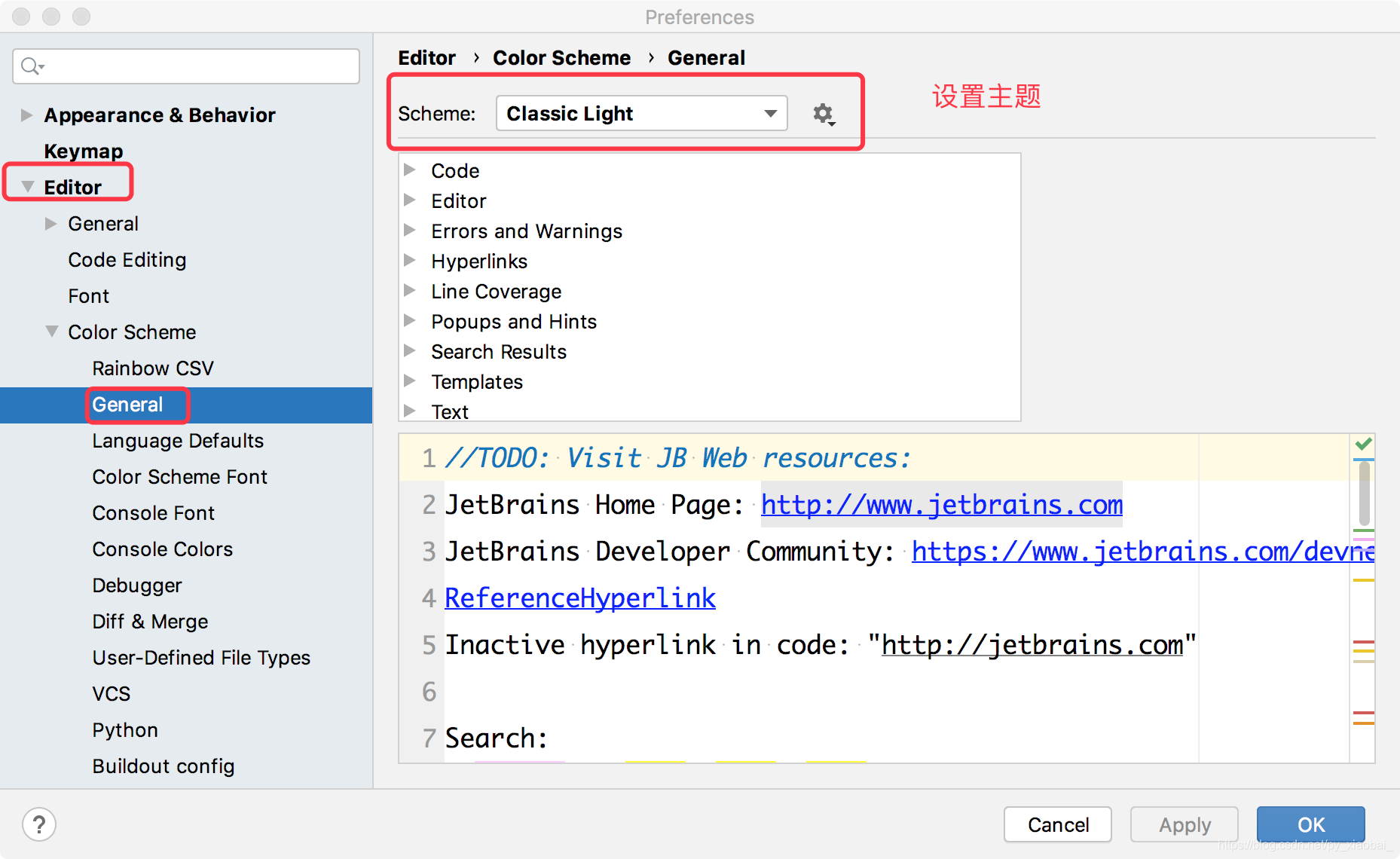Click the ReferenceHyperlink preview text
The height and width of the screenshot is (859, 1400).
point(580,598)
